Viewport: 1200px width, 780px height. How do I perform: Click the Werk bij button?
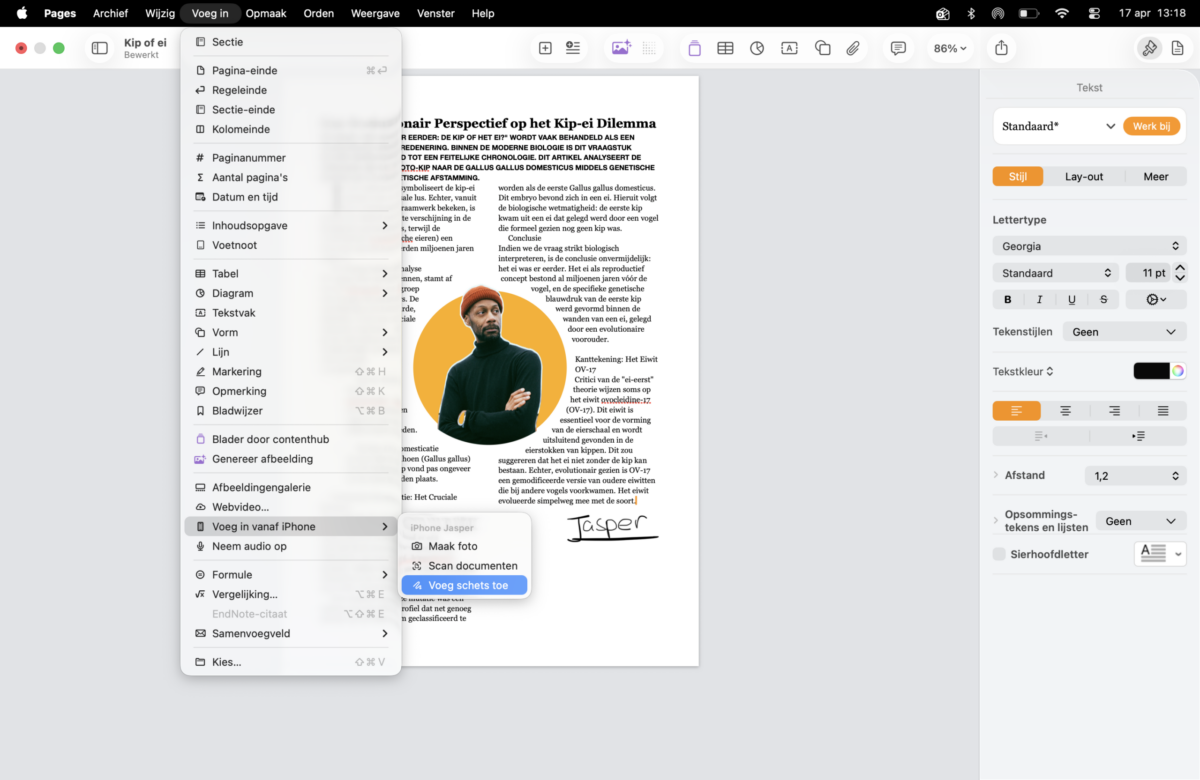coord(1151,126)
